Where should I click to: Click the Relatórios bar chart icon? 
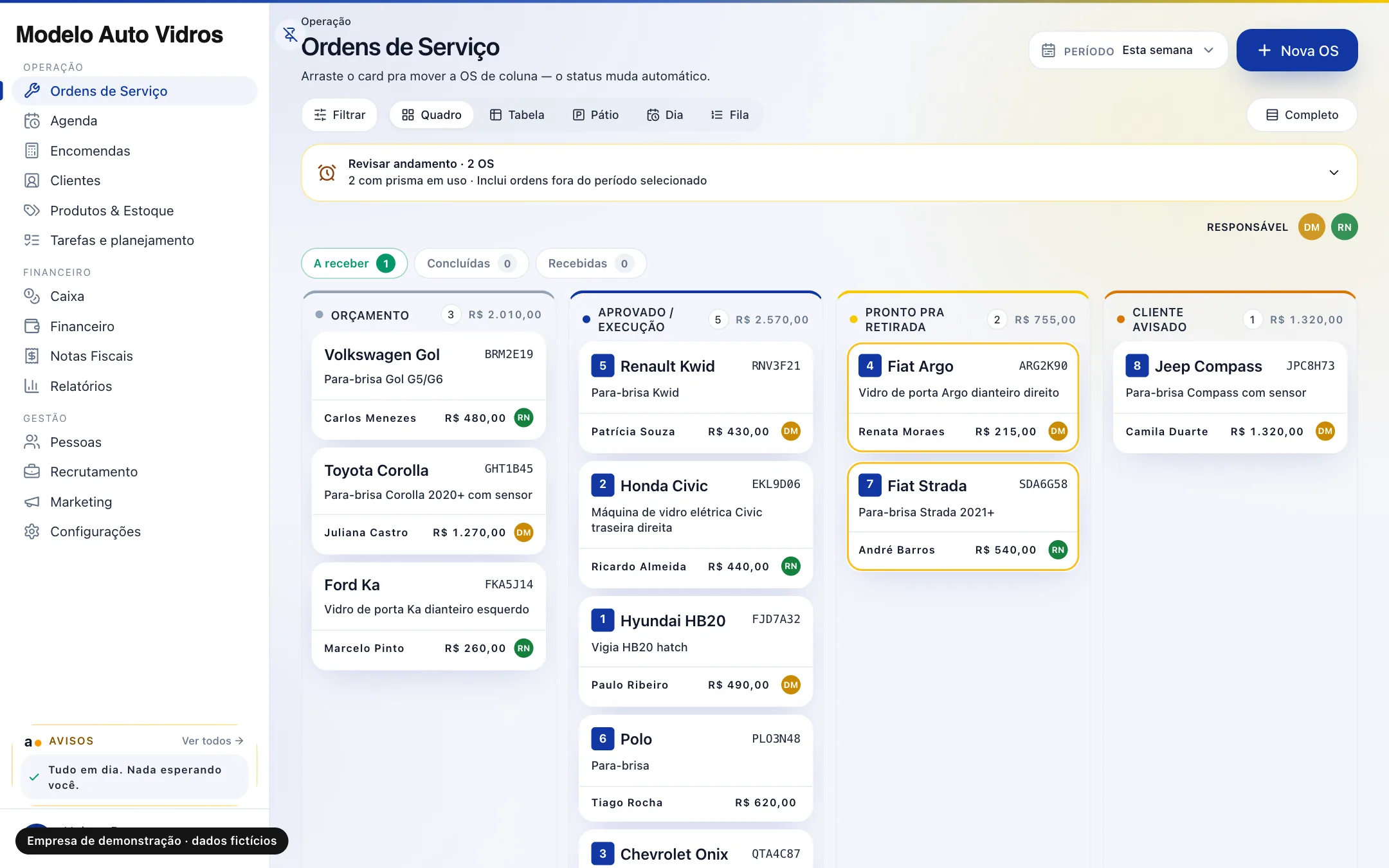point(32,386)
